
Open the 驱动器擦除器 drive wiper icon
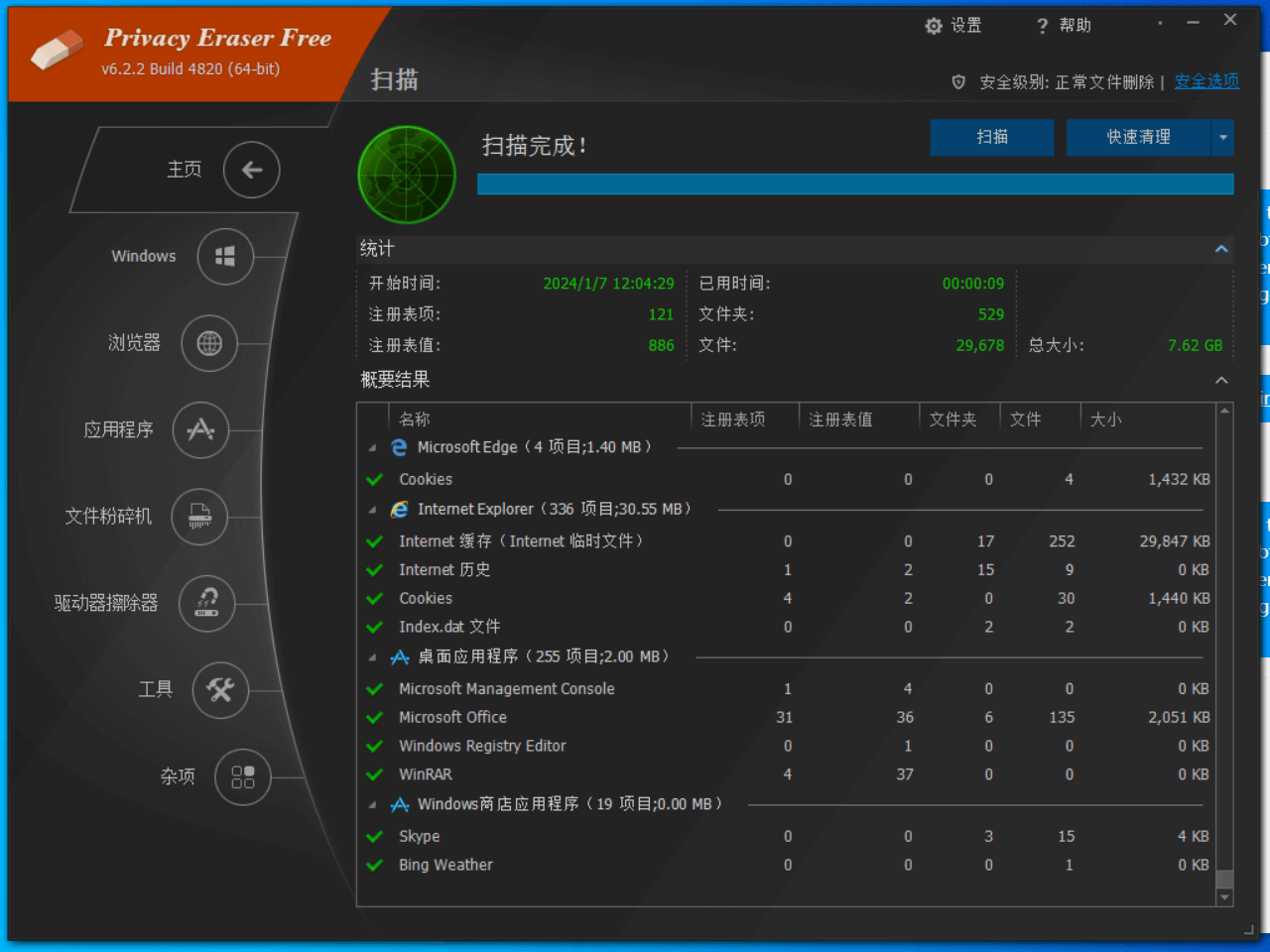206,603
